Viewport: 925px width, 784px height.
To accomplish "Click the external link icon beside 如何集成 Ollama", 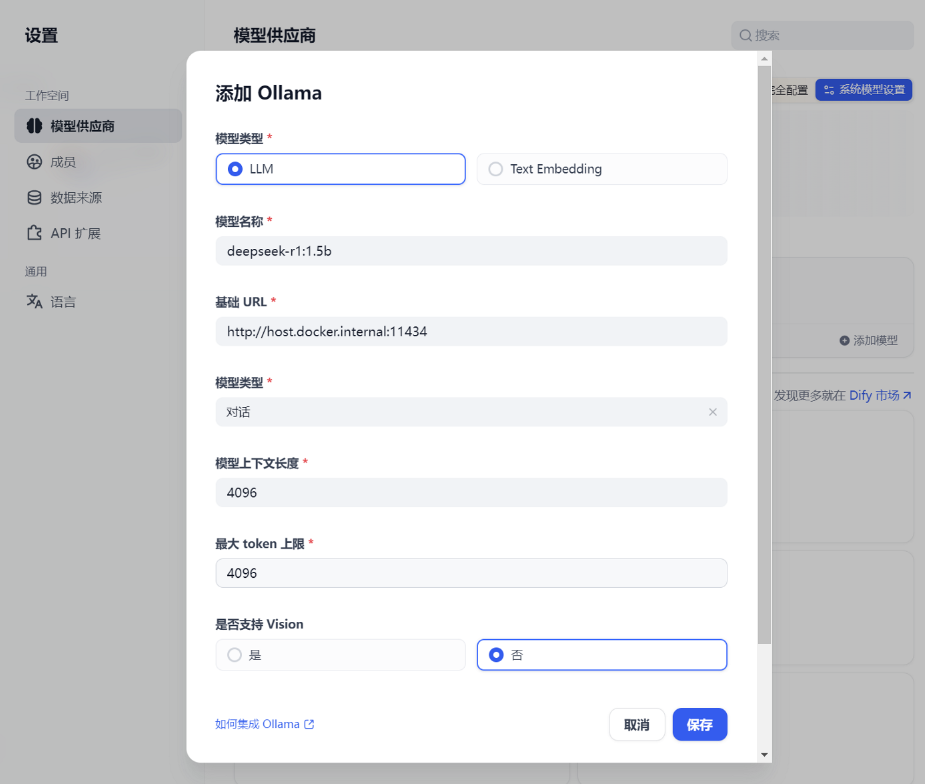I will (309, 724).
